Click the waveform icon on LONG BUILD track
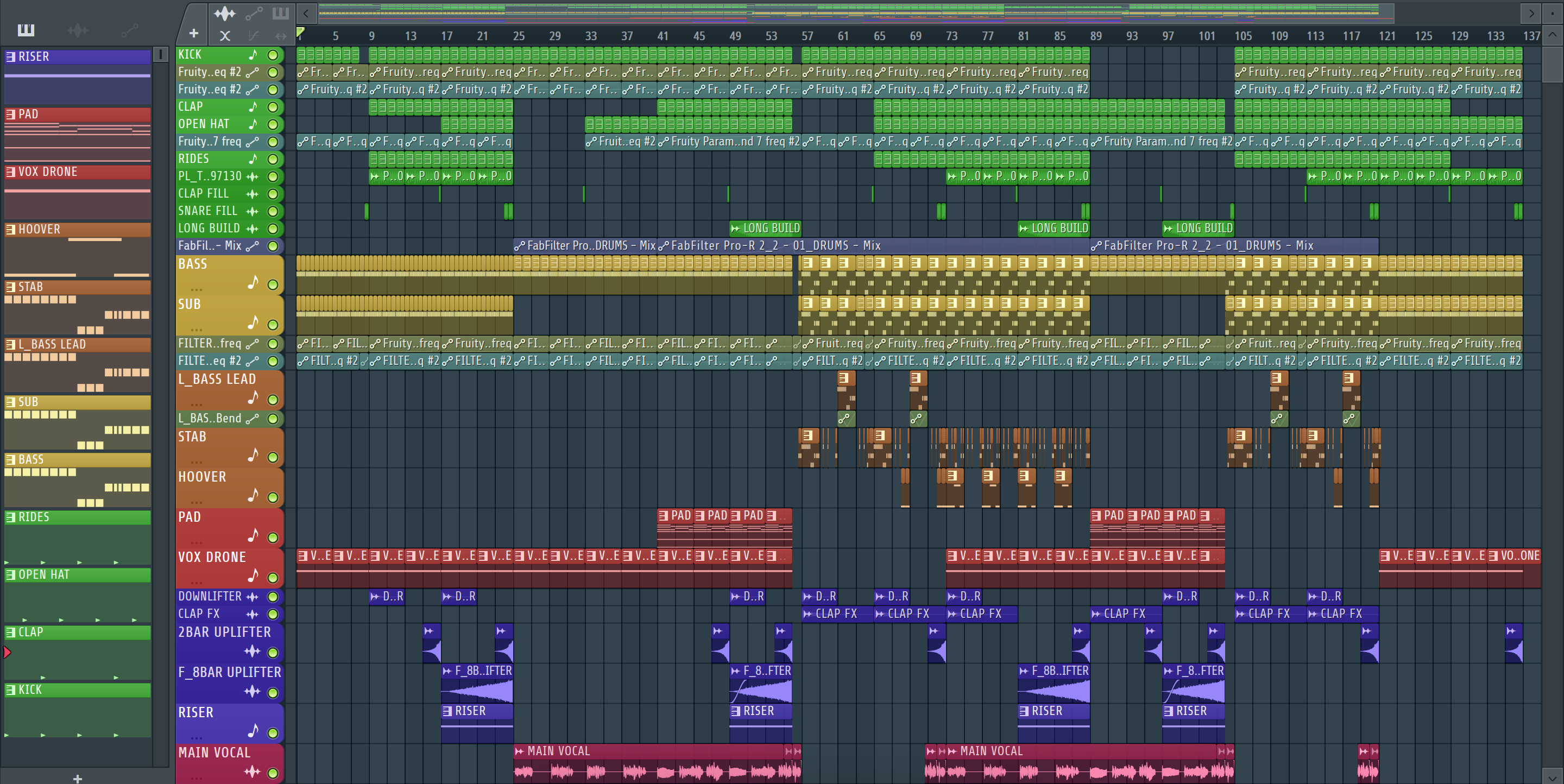This screenshot has width=1564, height=784. [x=252, y=229]
